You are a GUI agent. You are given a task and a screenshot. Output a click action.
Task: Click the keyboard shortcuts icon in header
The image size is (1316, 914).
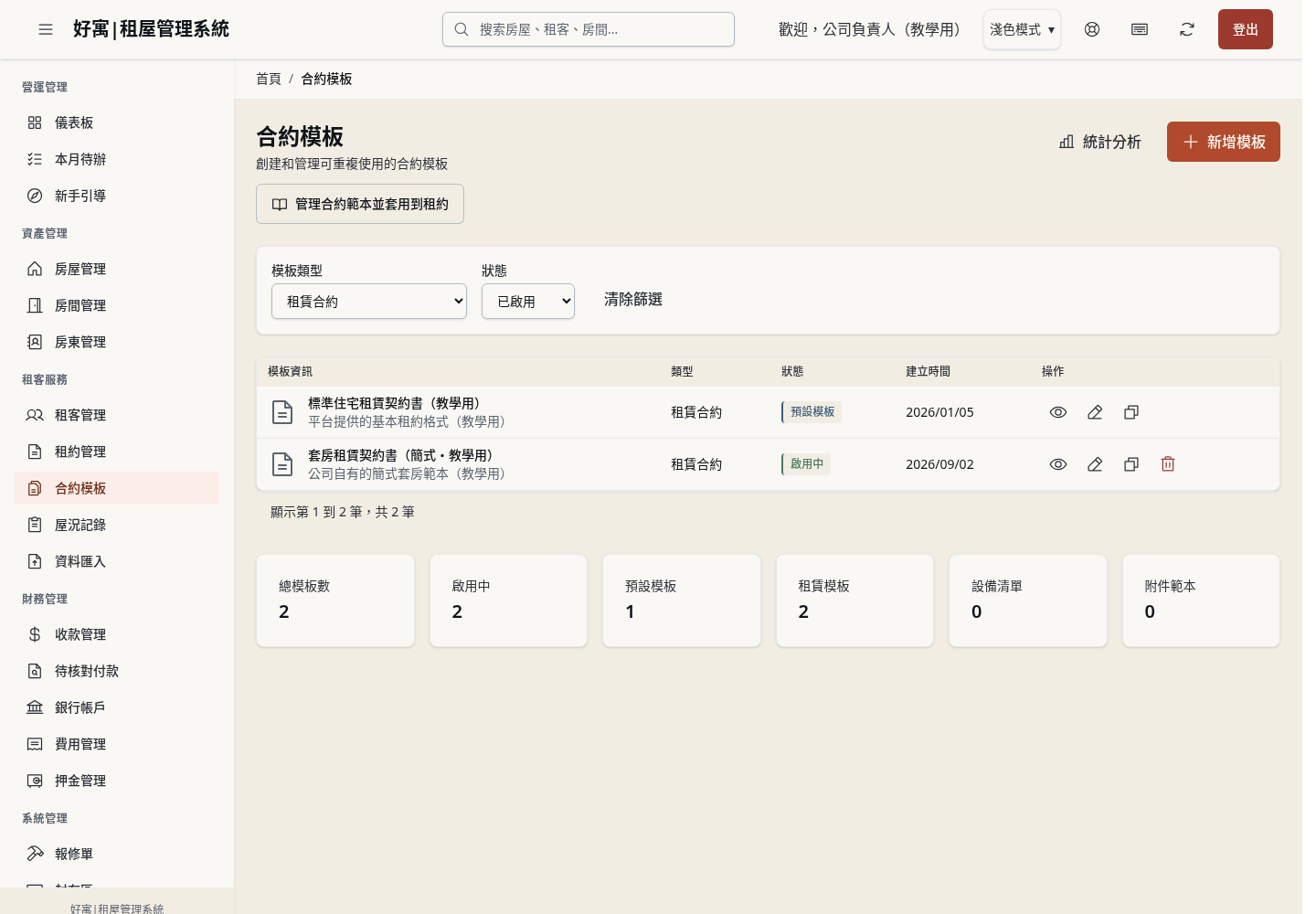point(1140,29)
